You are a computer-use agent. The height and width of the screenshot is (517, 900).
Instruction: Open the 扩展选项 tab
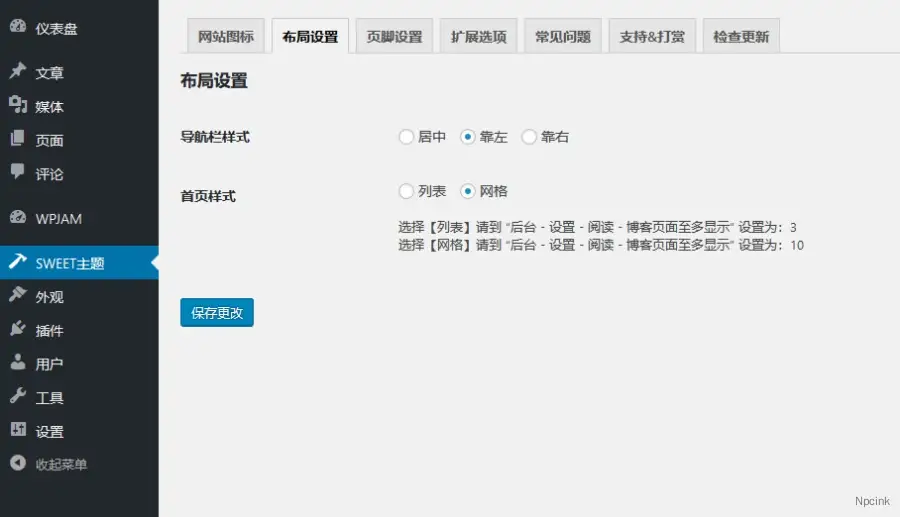(479, 37)
